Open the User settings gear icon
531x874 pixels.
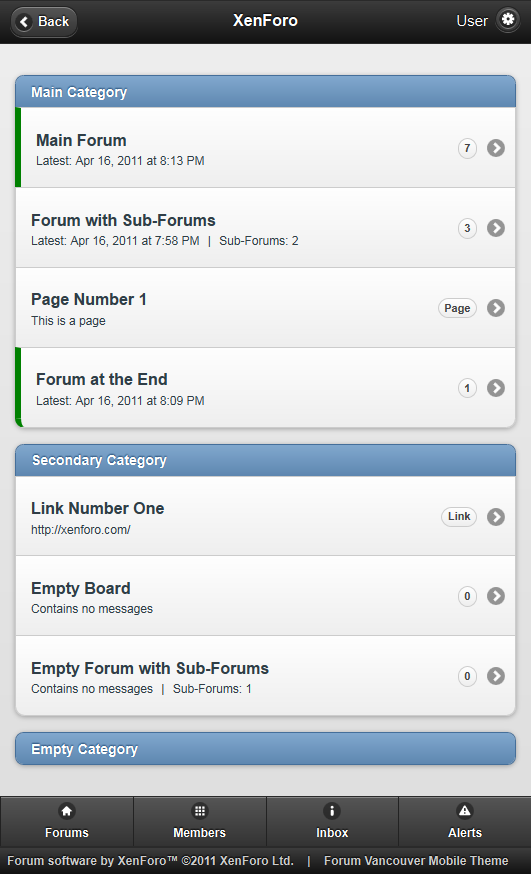point(508,20)
